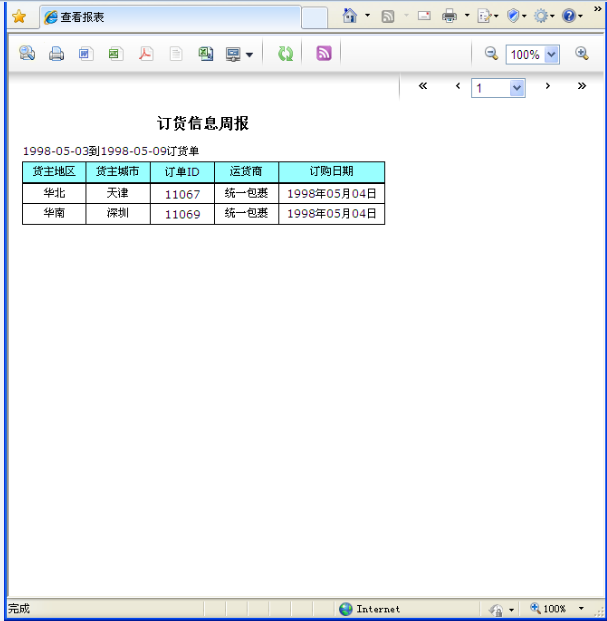Open the report 100% zoom combo box

tap(533, 54)
